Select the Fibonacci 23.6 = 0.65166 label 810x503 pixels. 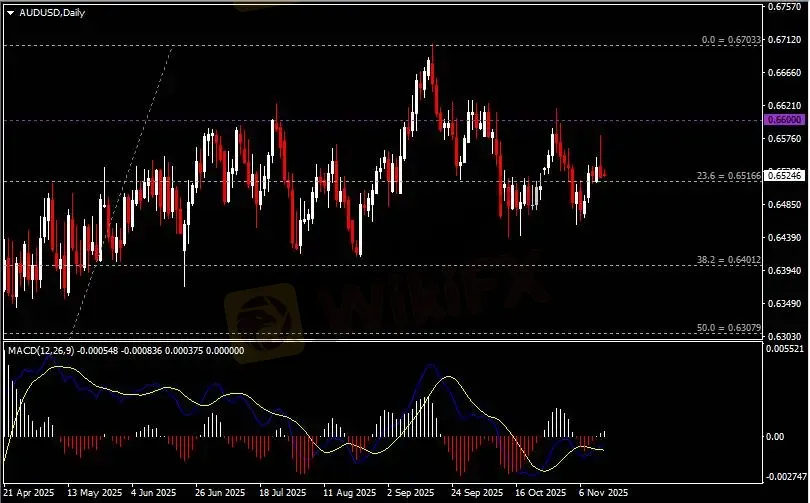[x=730, y=176]
